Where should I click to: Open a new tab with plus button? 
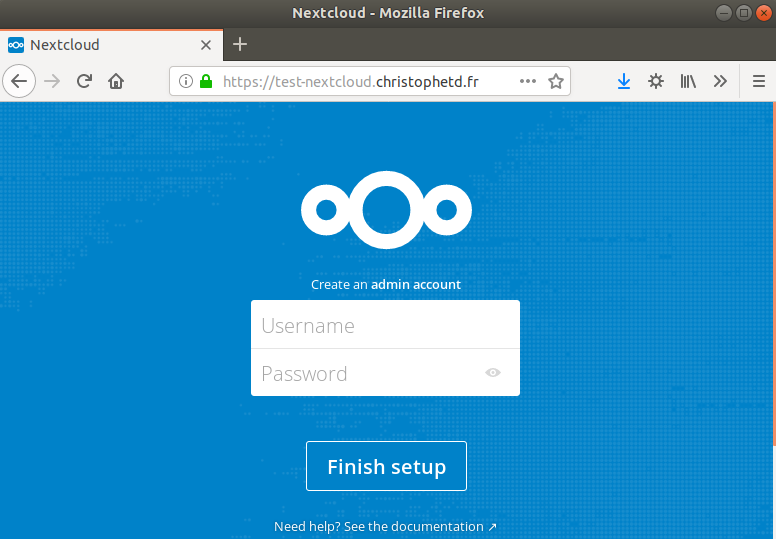pos(240,45)
